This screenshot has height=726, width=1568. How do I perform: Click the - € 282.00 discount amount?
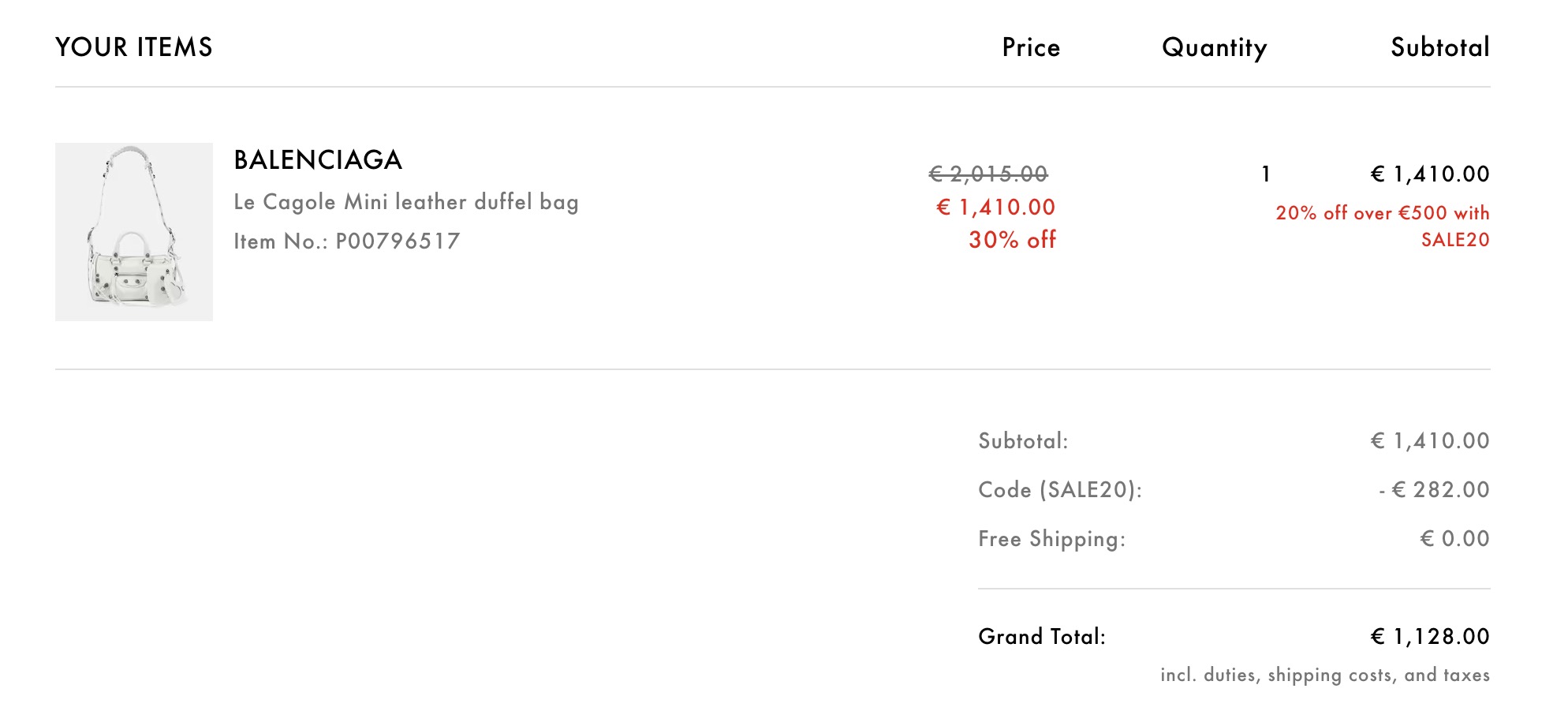1434,490
